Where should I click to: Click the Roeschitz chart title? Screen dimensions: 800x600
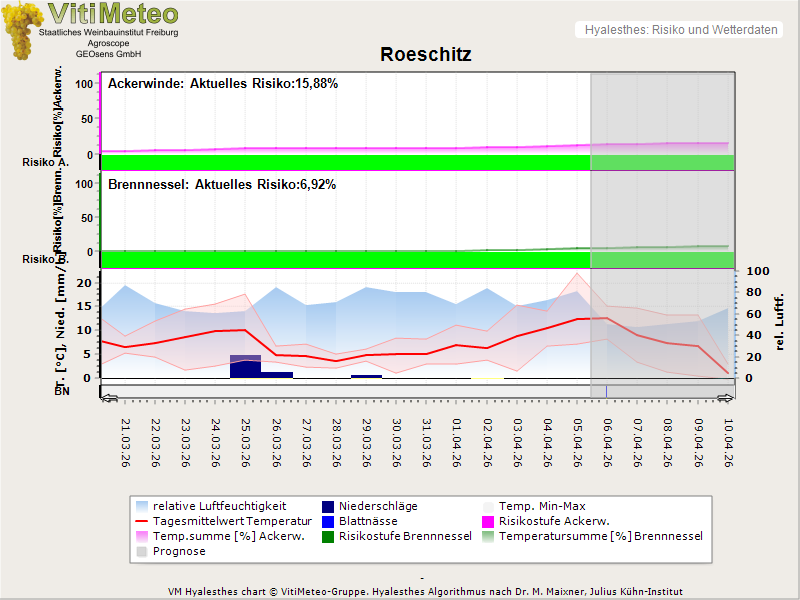(425, 54)
